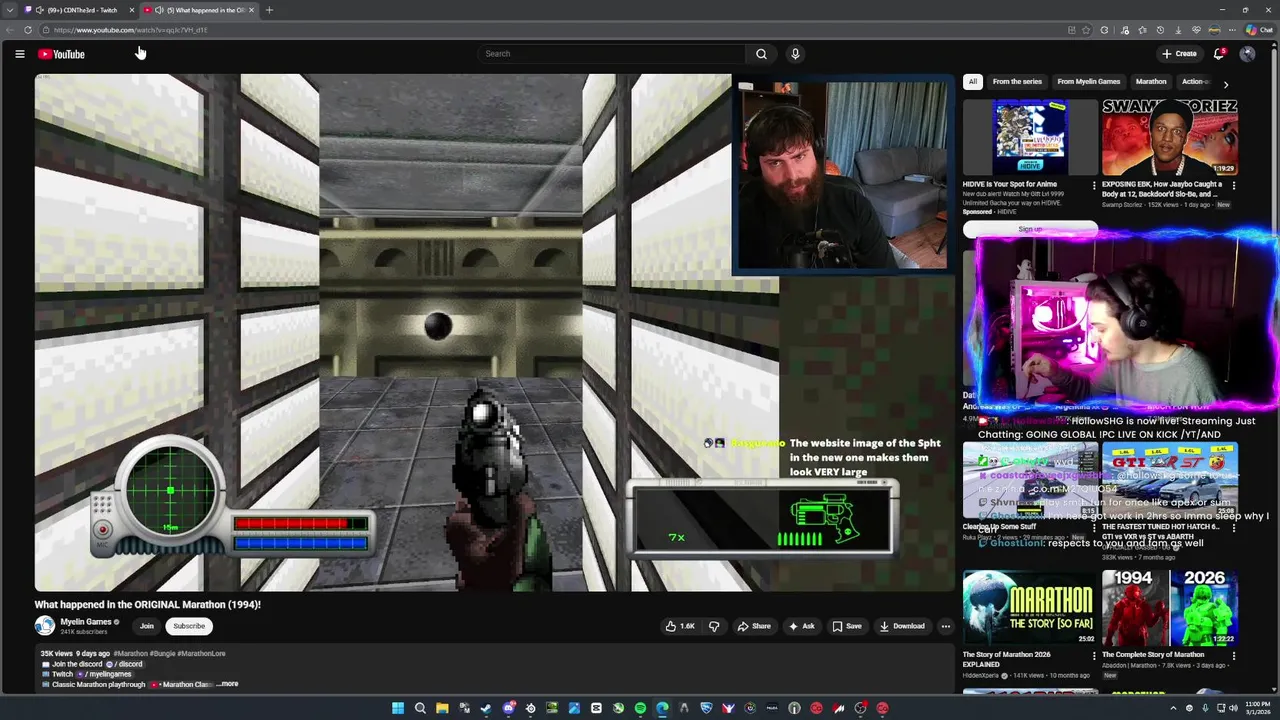This screenshot has width=1280, height=720.
Task: Open the tab search dropdown arrow
Action: [10, 10]
